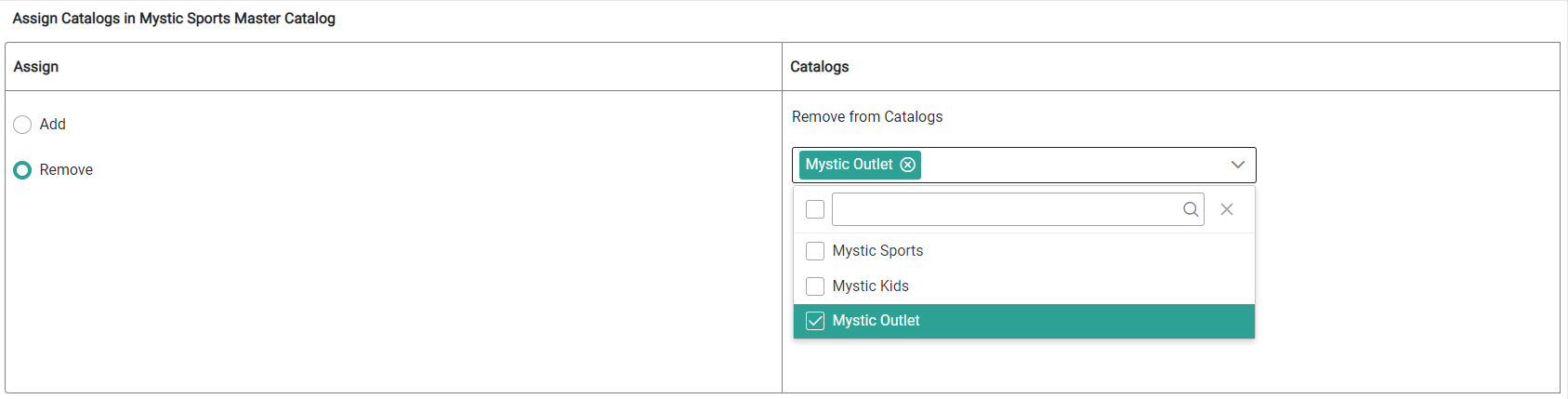Select the Add radio button
1568x399 pixels.
point(22,125)
